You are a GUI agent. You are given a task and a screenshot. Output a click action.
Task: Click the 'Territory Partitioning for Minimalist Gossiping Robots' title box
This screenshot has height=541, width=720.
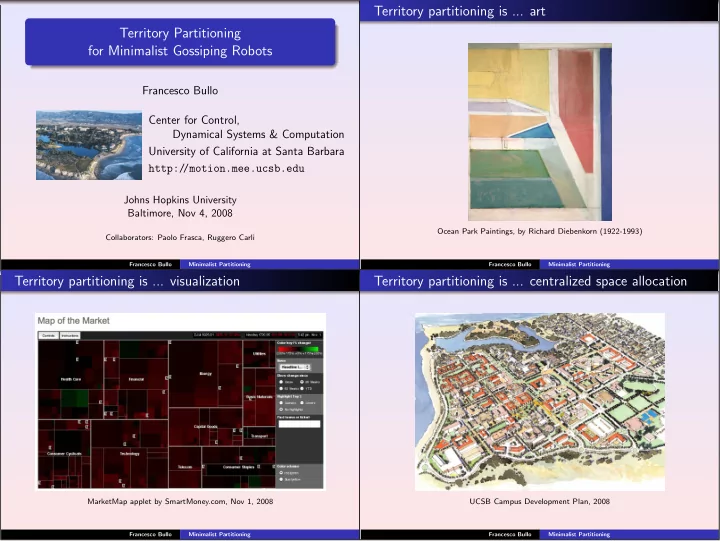coord(180,42)
